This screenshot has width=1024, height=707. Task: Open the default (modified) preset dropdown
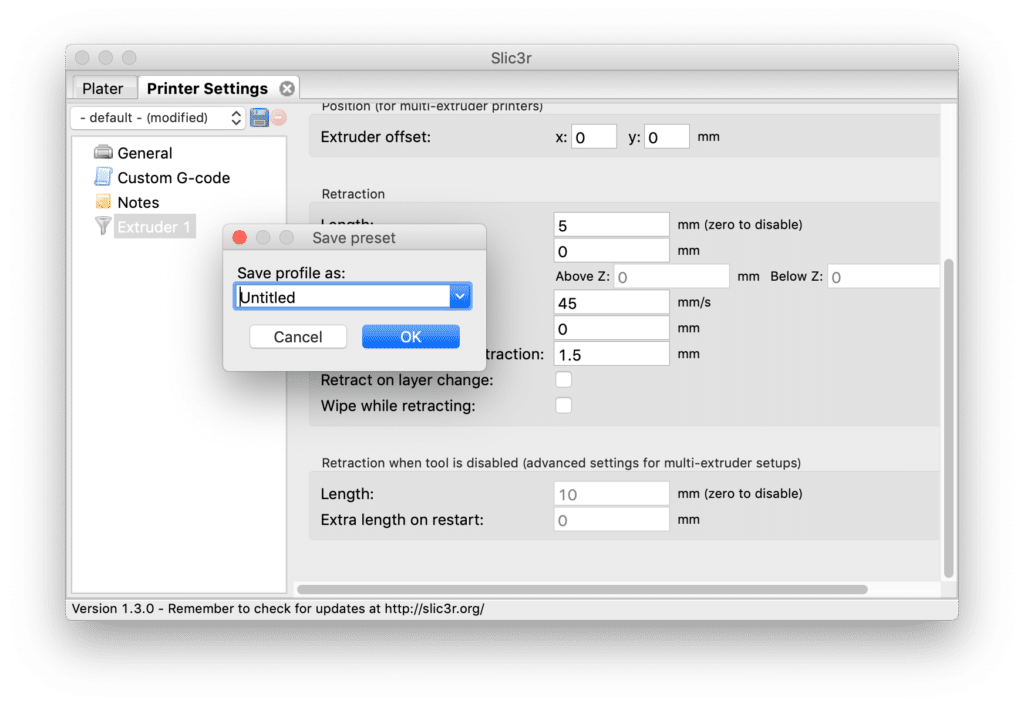click(x=158, y=117)
